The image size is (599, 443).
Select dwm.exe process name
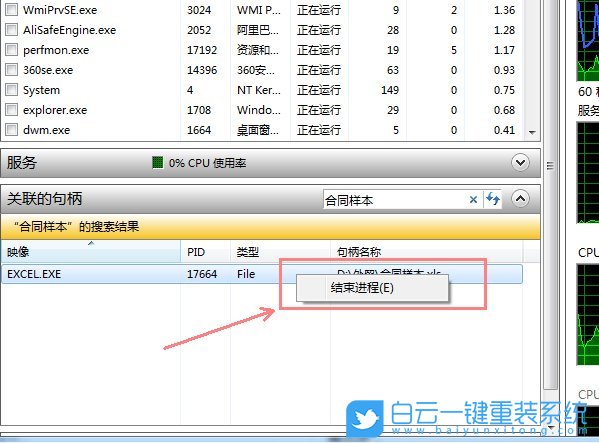coord(47,130)
